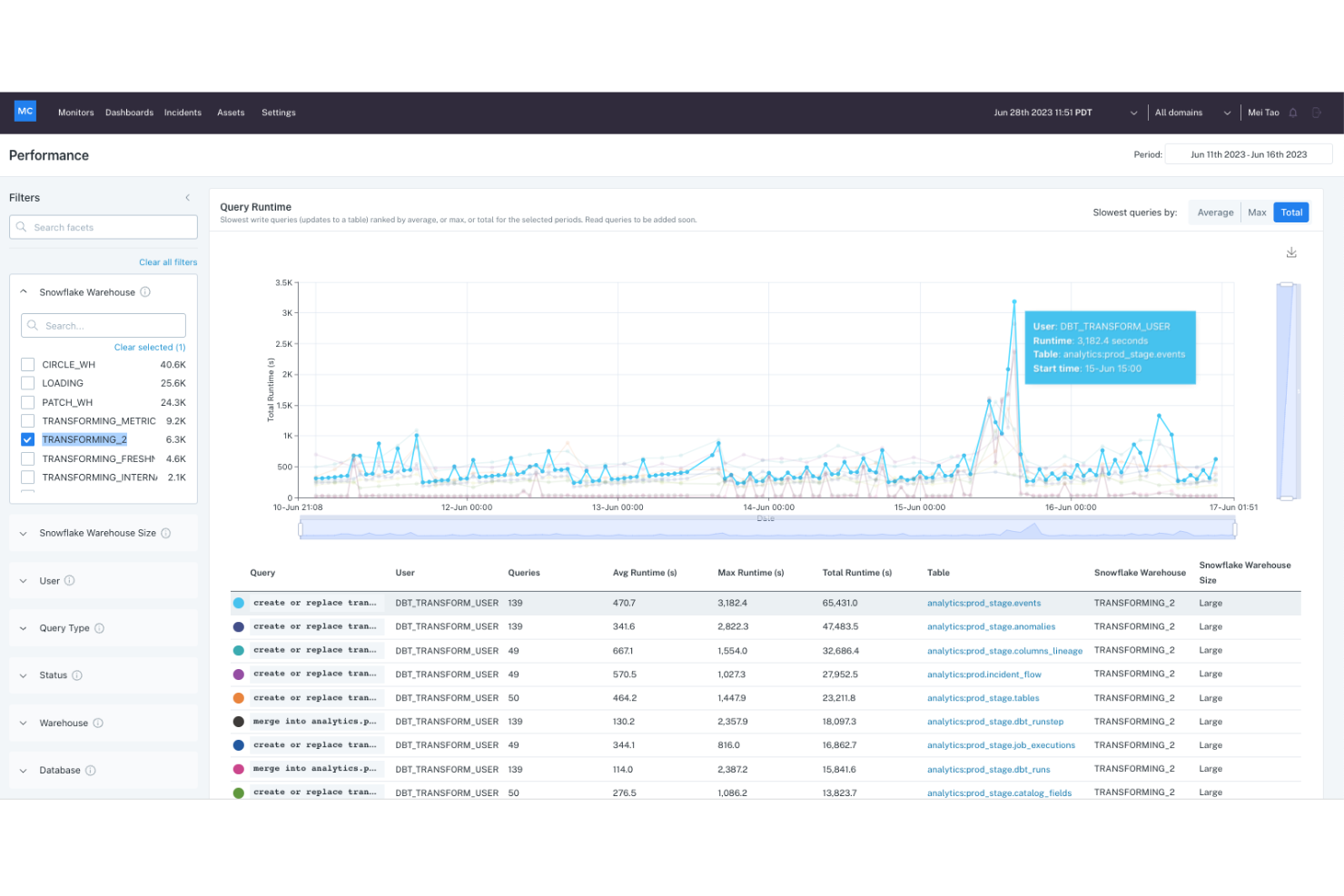Click the MC logo icon
The width and height of the screenshot is (1344, 896).
[x=25, y=112]
